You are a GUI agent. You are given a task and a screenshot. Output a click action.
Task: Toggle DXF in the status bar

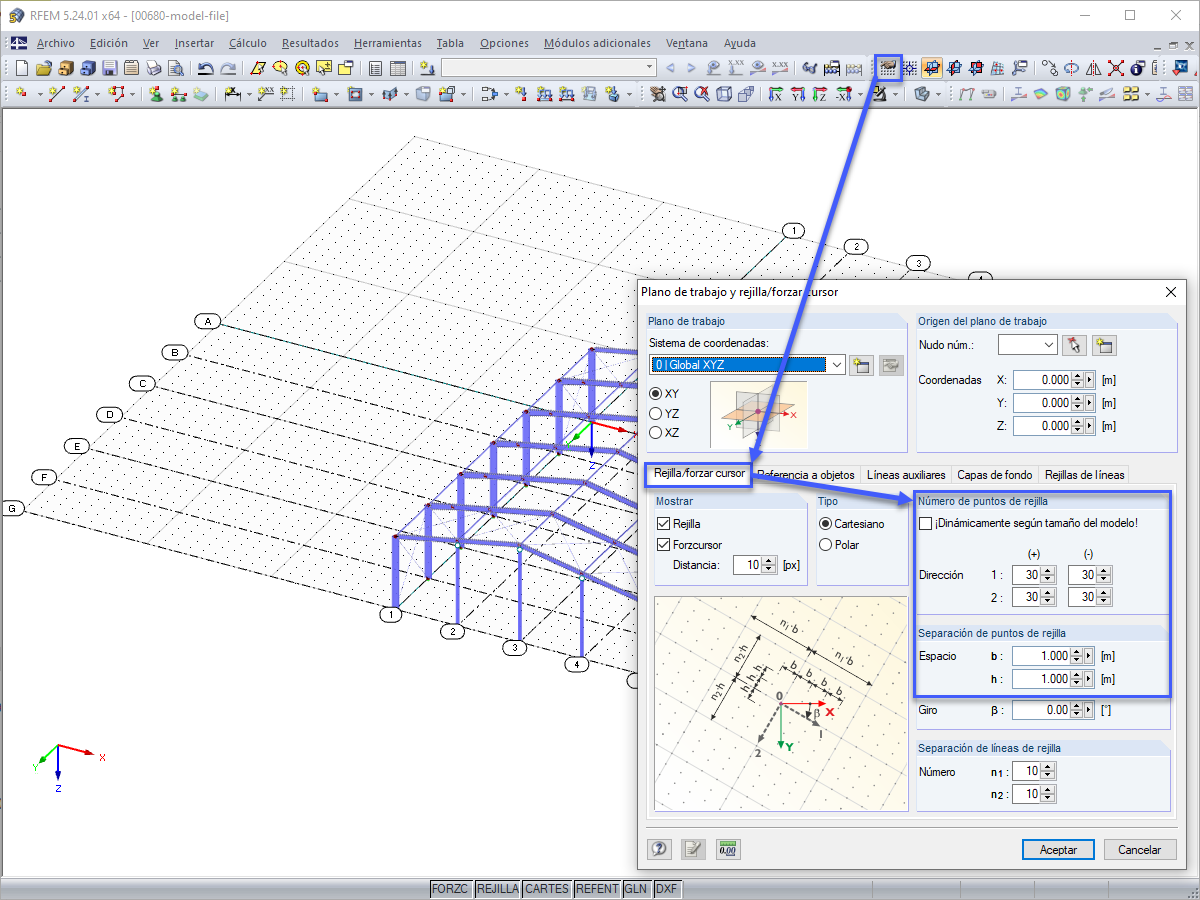(666, 888)
